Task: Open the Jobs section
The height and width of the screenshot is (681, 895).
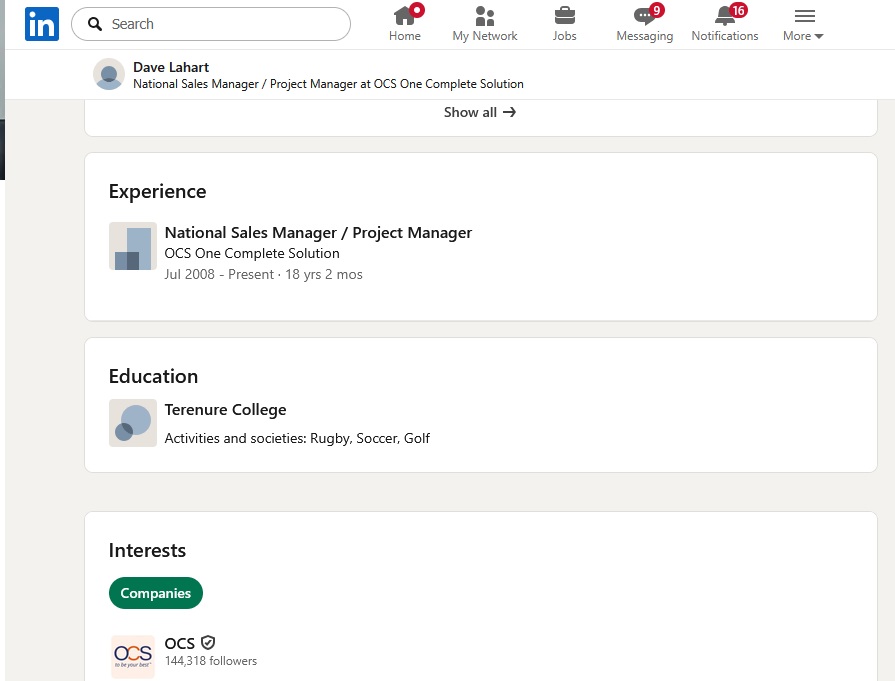Action: point(565,24)
